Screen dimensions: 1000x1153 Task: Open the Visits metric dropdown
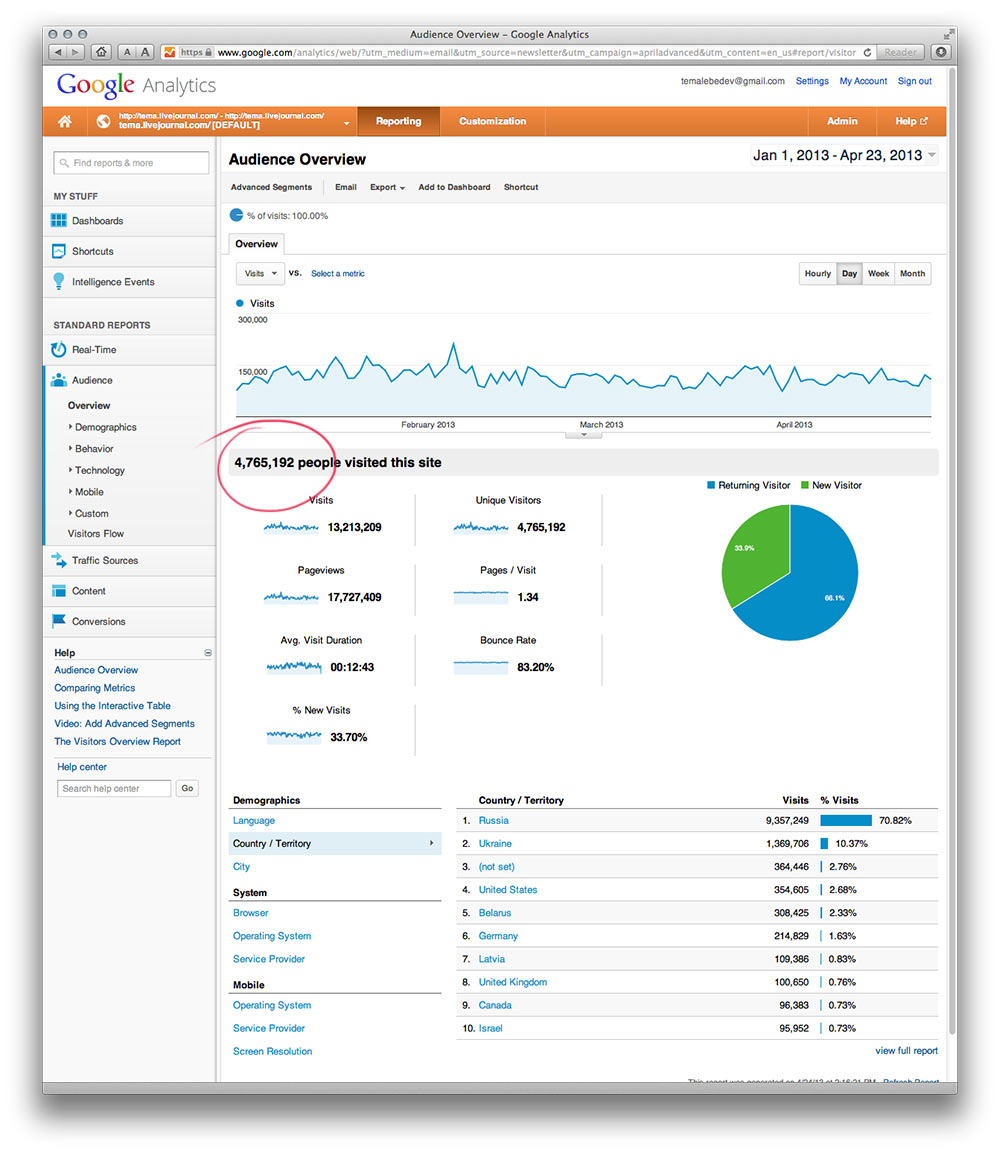[260, 274]
